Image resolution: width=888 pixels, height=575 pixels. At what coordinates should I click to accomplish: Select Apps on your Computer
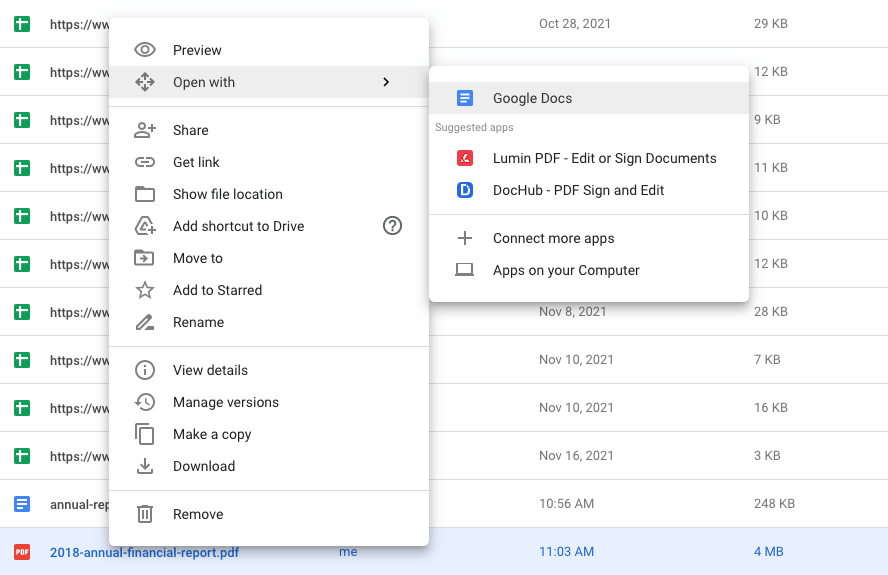pos(589,270)
